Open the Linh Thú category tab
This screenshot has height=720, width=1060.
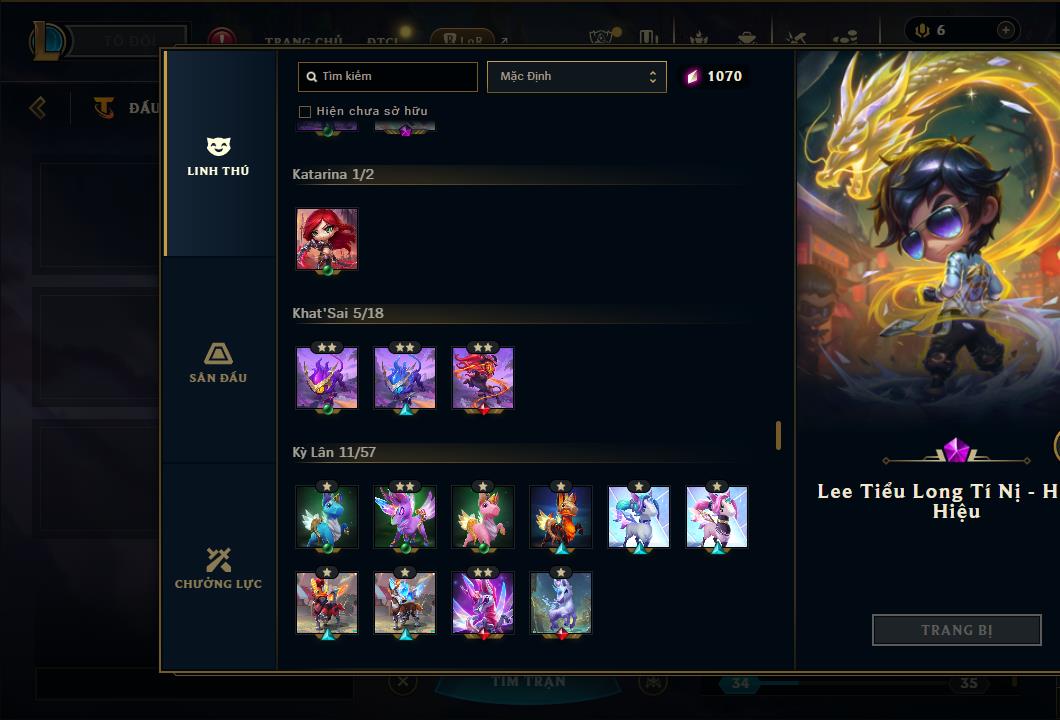tap(218, 154)
